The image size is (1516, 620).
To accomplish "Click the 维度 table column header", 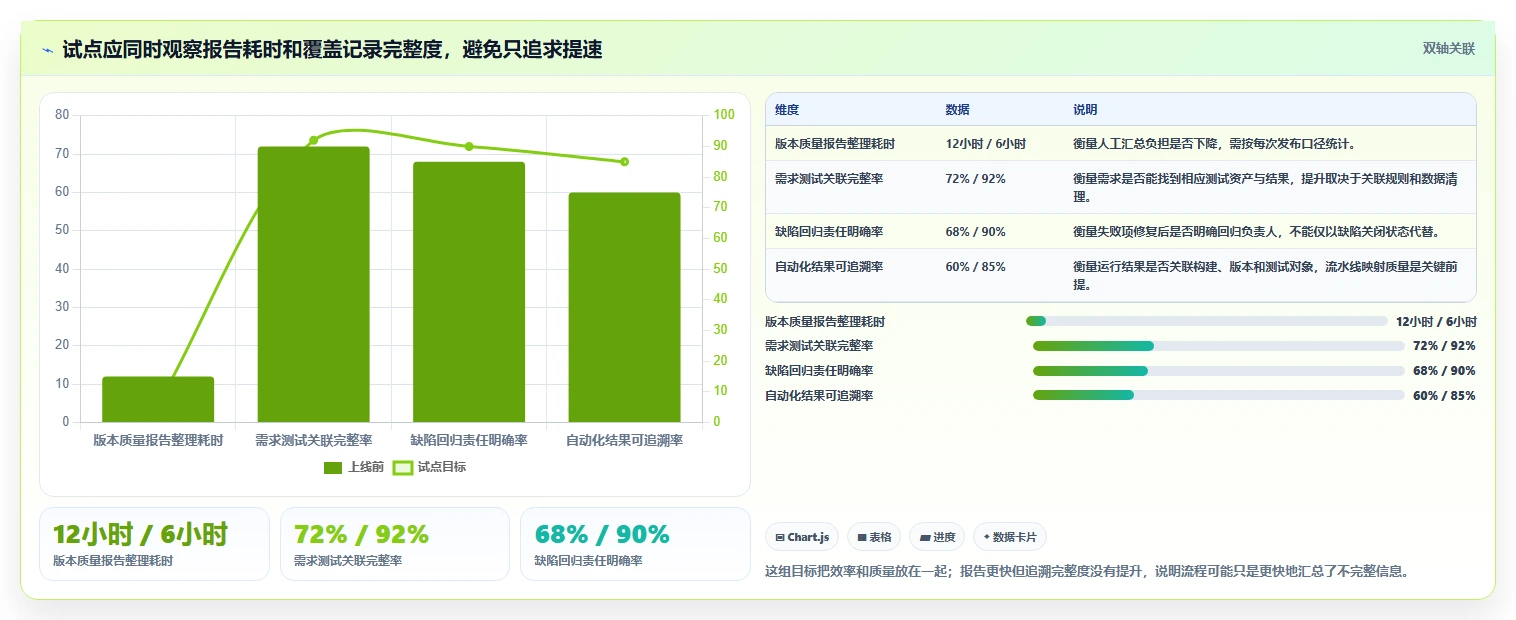I will coord(787,110).
